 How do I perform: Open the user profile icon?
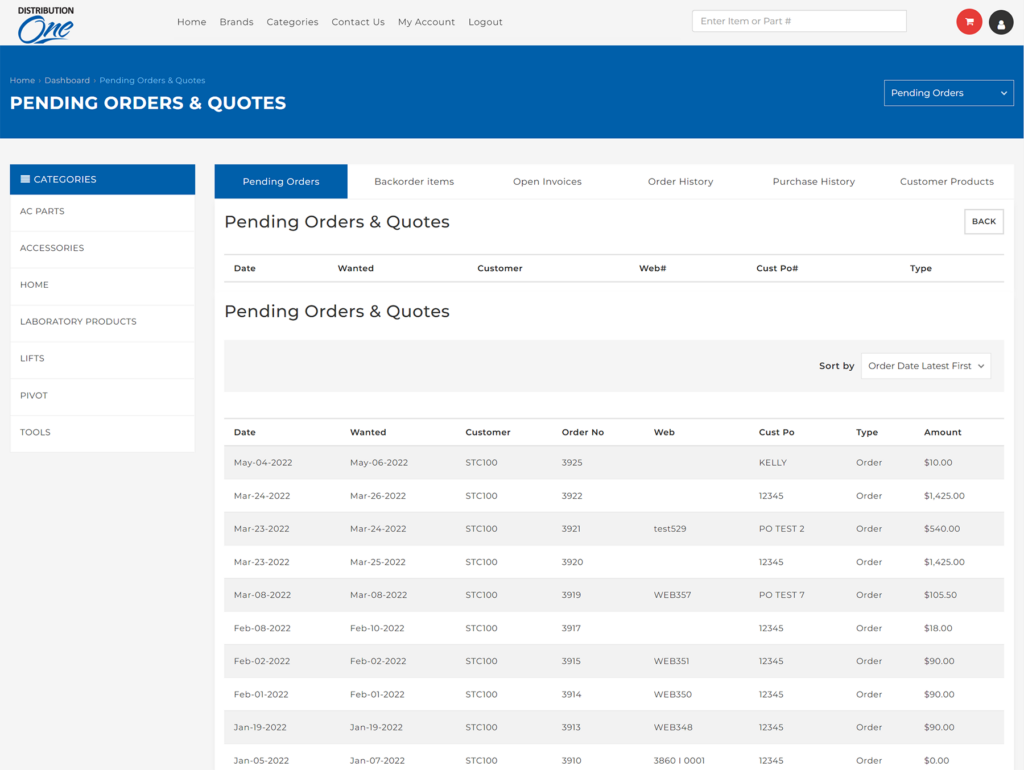1001,22
